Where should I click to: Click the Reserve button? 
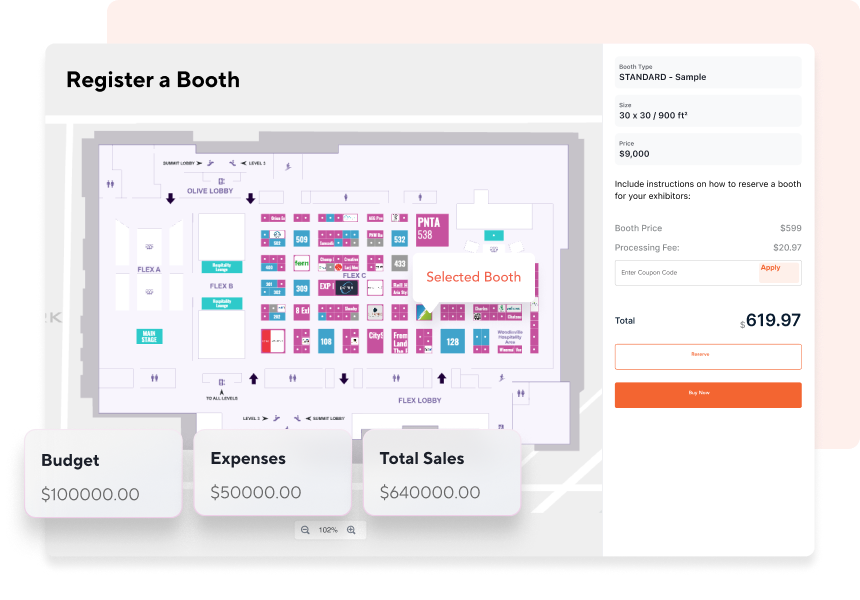pos(708,356)
